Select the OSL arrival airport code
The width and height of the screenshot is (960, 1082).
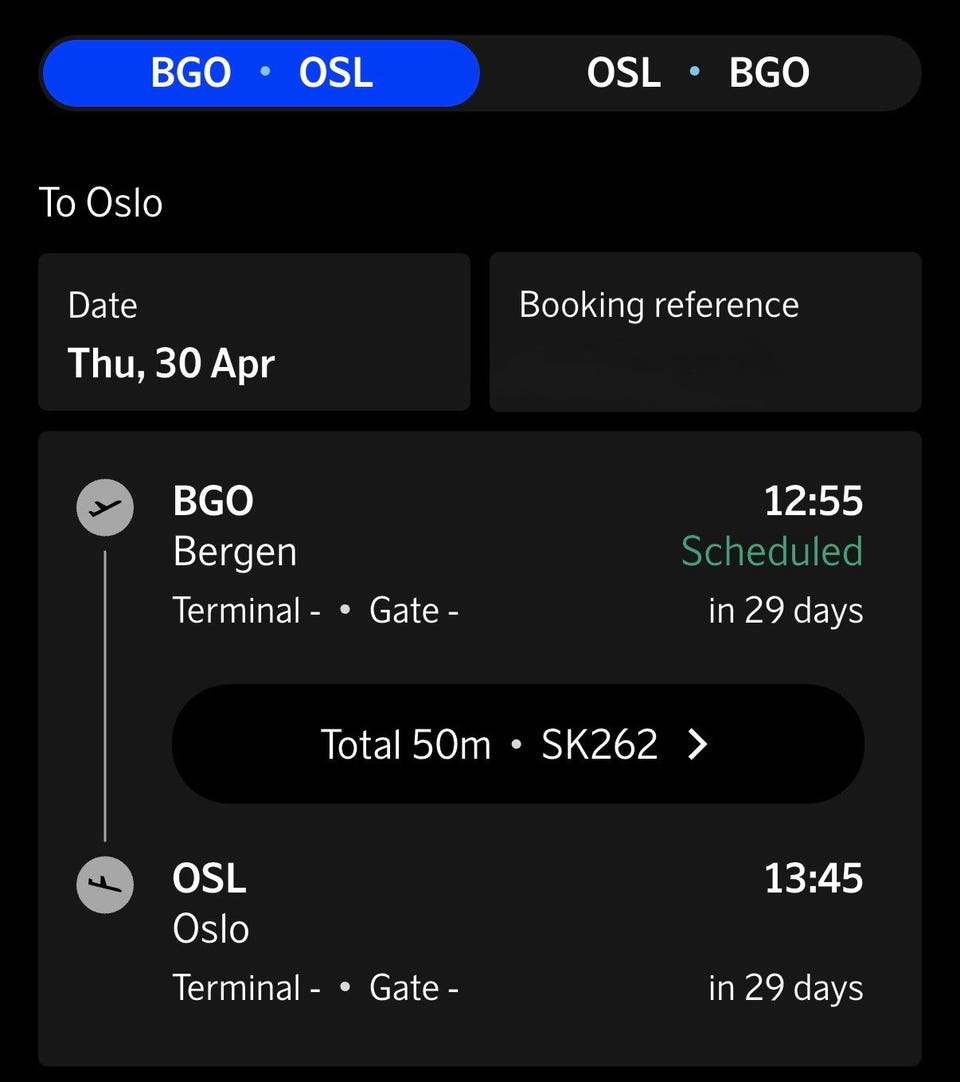pyautogui.click(x=209, y=878)
